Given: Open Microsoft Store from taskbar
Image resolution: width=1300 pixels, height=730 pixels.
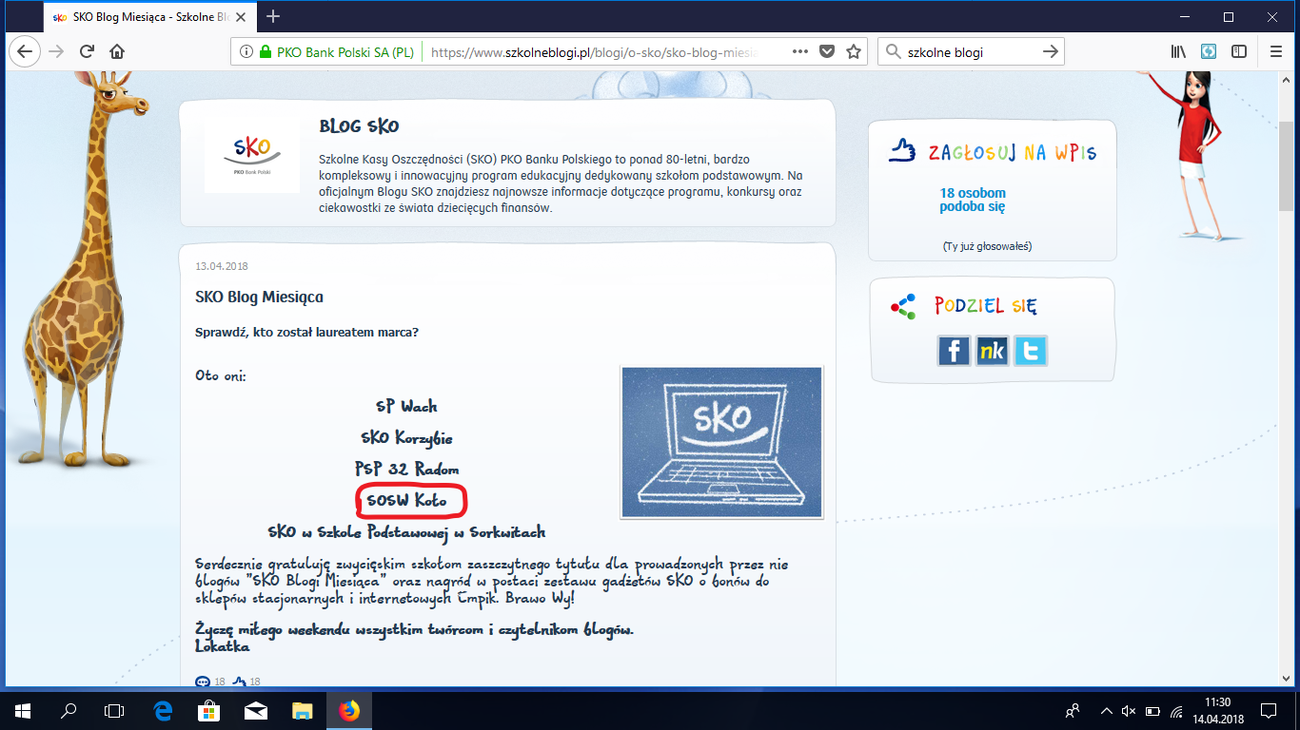Looking at the screenshot, I should pos(209,711).
